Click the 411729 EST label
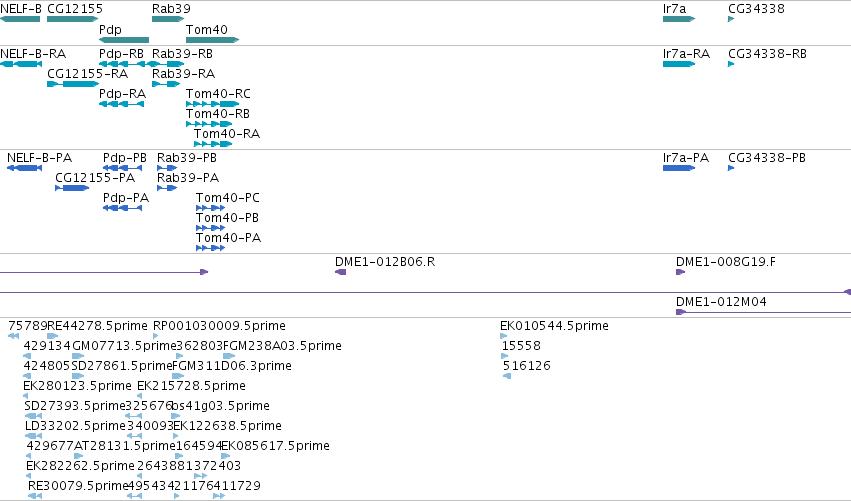This screenshot has width=851, height=501. (x=237, y=486)
